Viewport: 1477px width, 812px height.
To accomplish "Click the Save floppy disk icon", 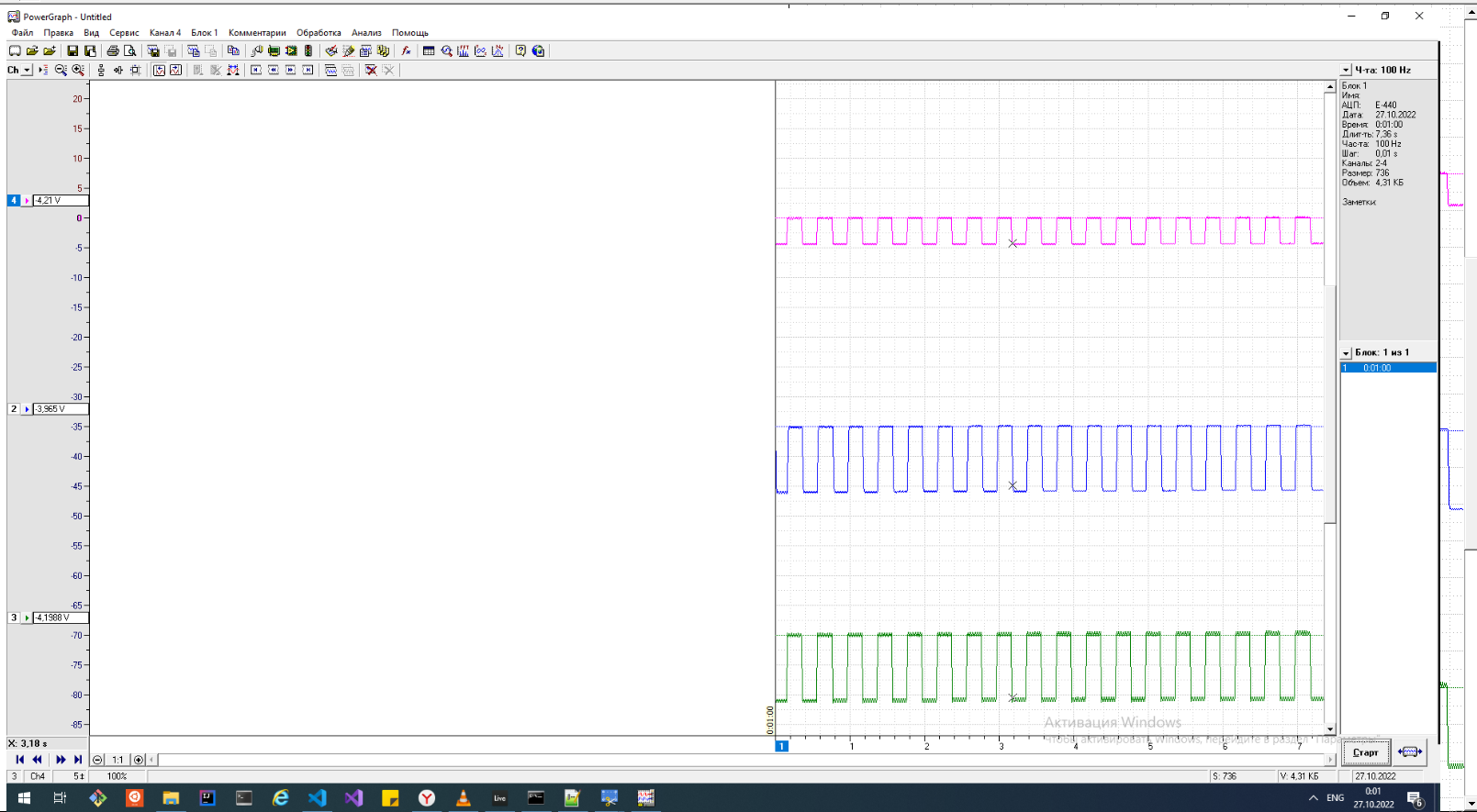I will (73, 51).
